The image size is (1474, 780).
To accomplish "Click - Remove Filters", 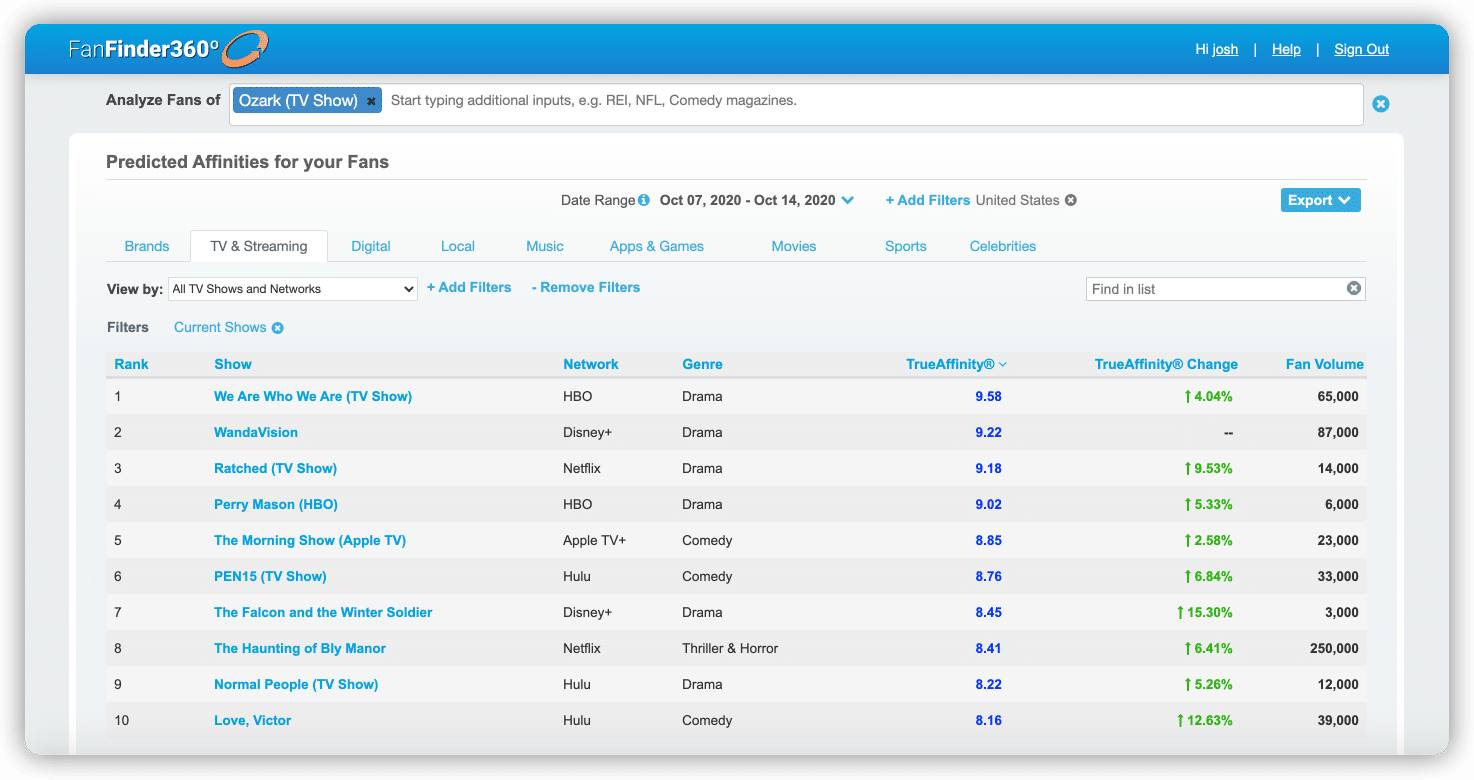I will click(x=586, y=287).
